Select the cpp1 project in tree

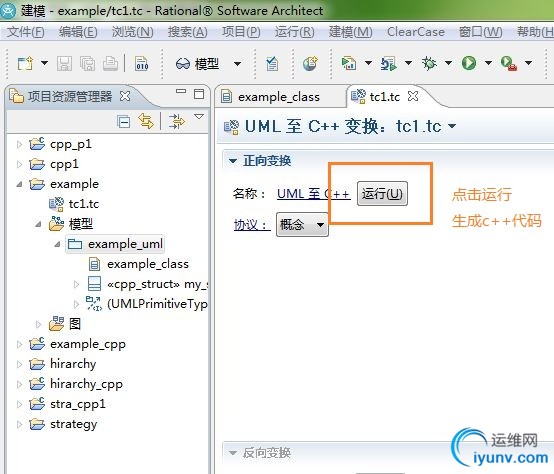point(64,164)
